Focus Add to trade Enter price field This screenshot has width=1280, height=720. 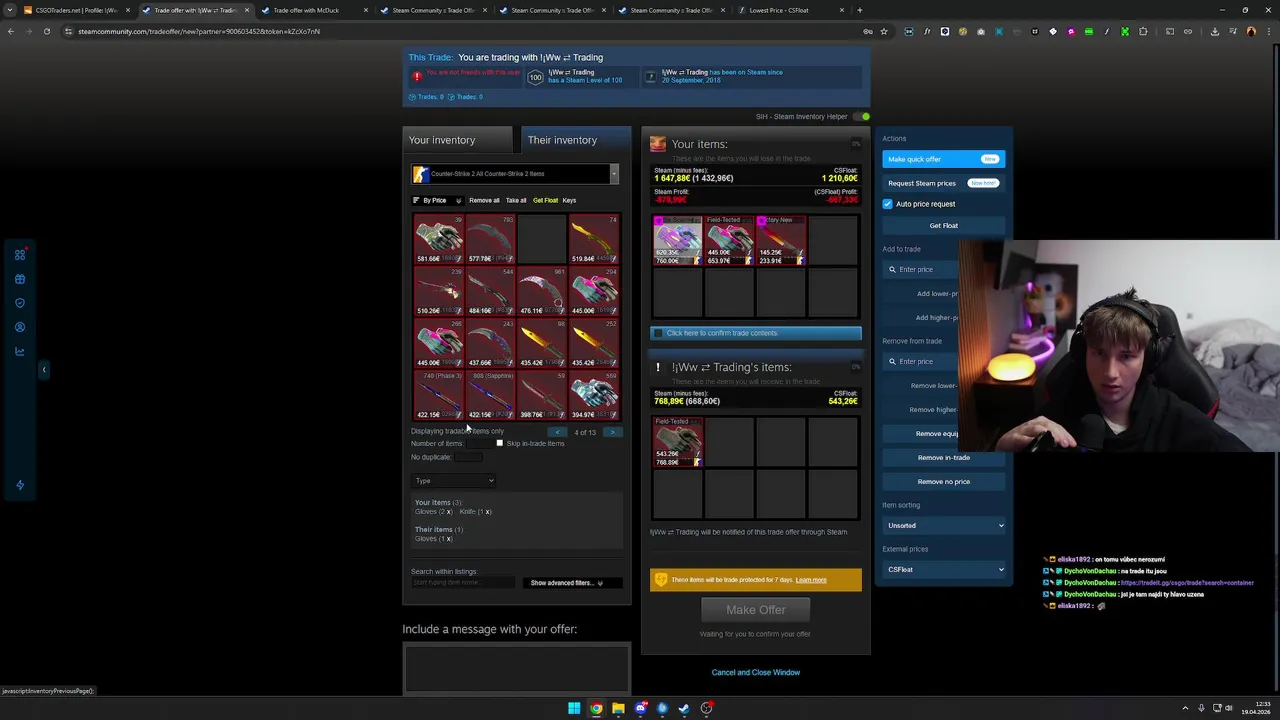click(921, 269)
